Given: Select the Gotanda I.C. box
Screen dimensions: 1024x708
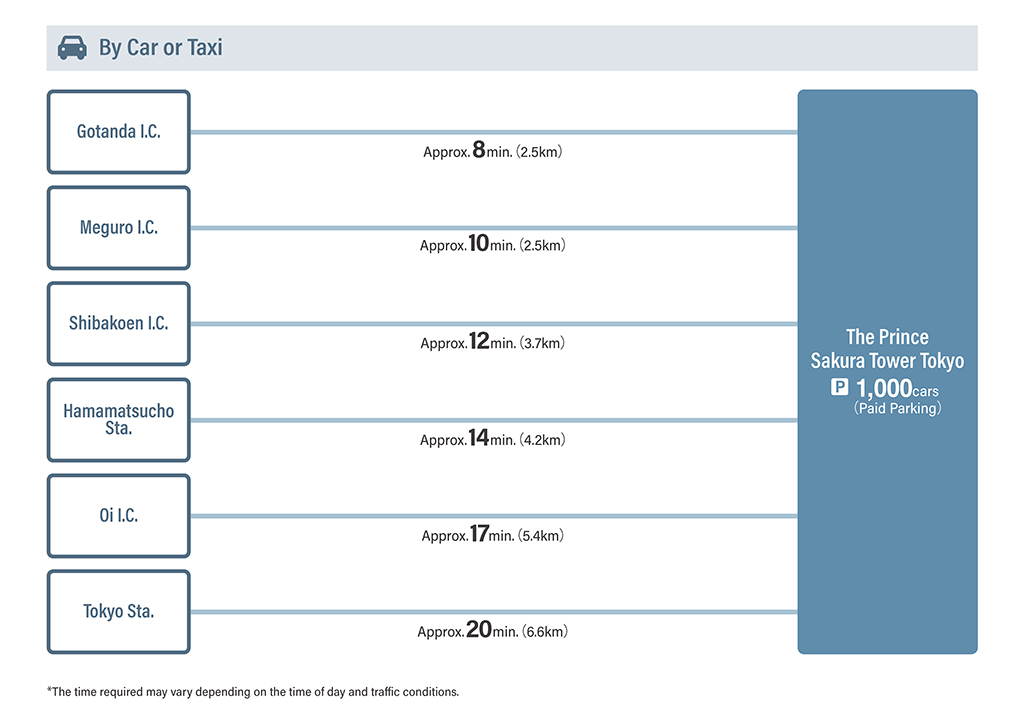Looking at the screenshot, I should (119, 132).
